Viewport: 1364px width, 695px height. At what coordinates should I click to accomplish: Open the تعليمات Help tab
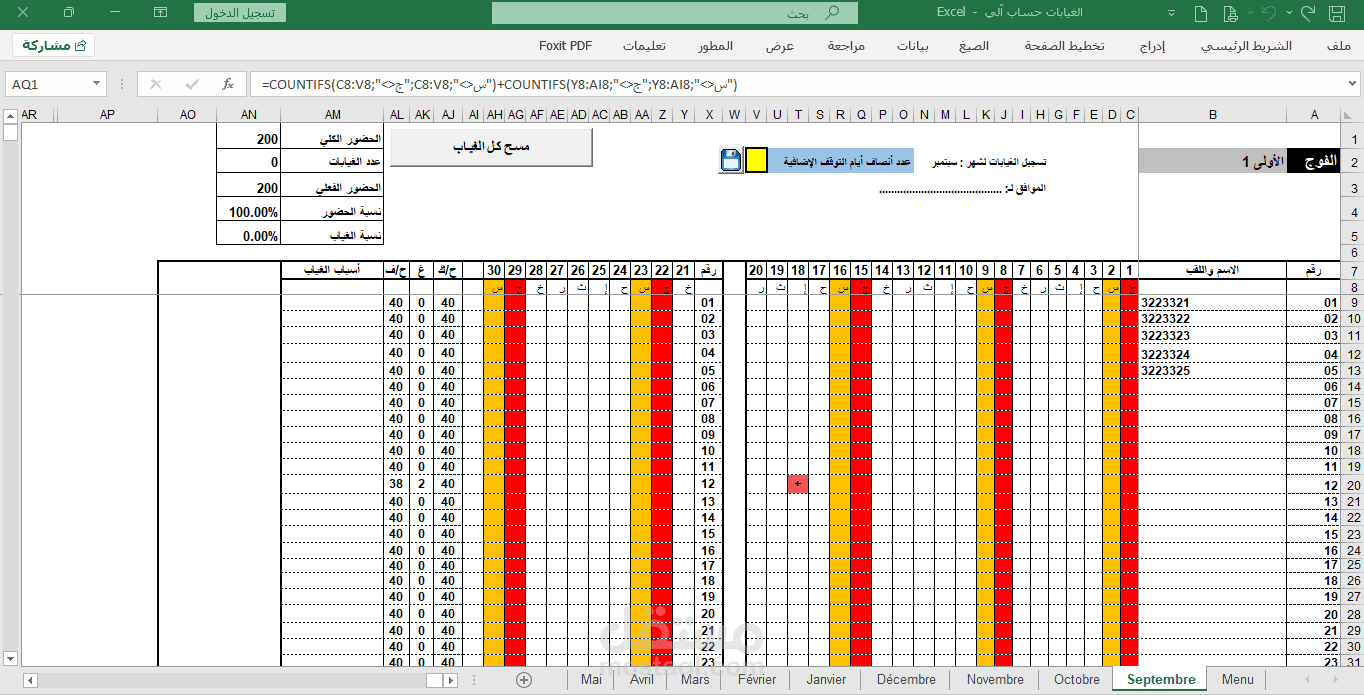tap(644, 46)
